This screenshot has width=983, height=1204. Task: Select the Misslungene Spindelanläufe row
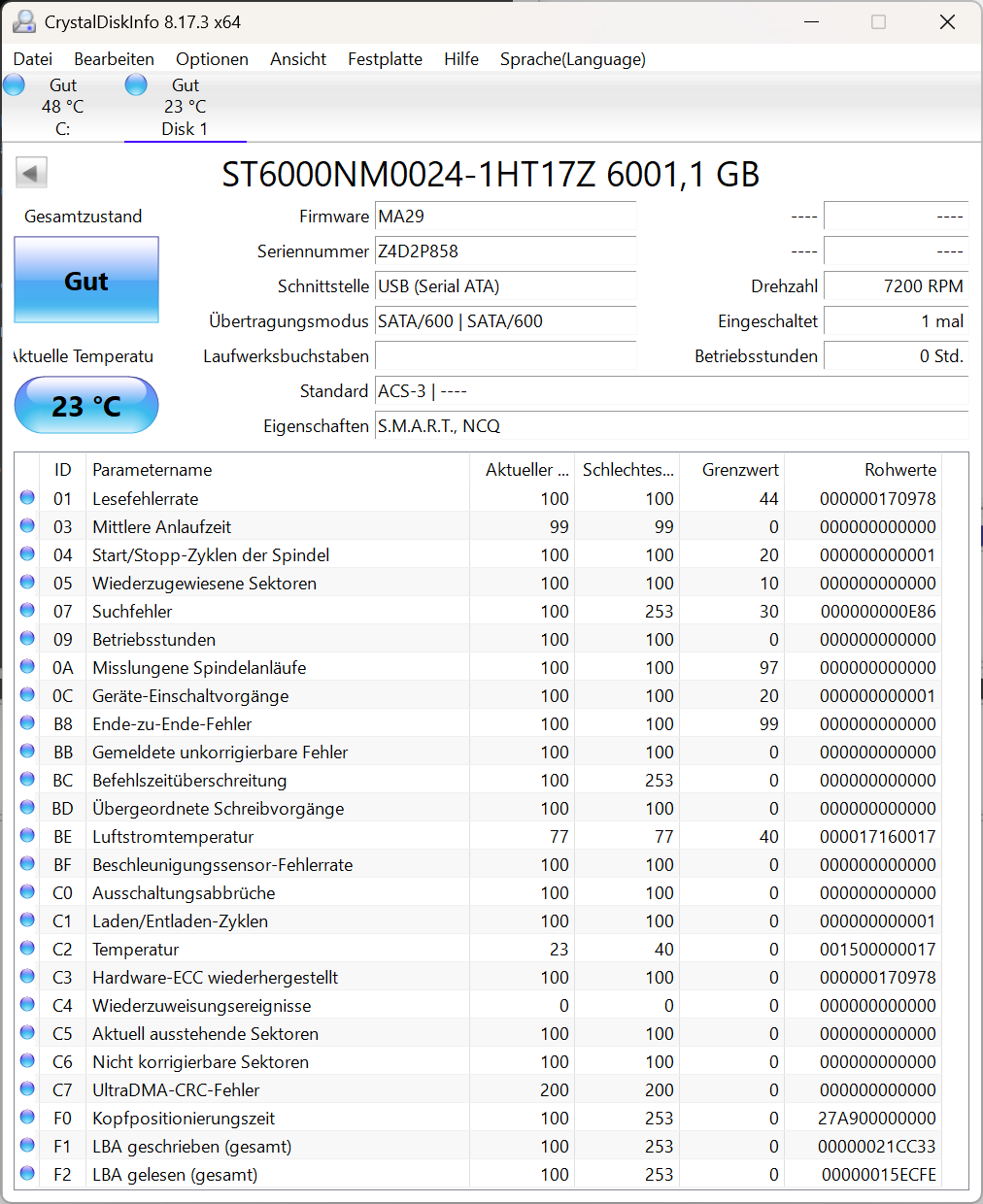coord(478,667)
